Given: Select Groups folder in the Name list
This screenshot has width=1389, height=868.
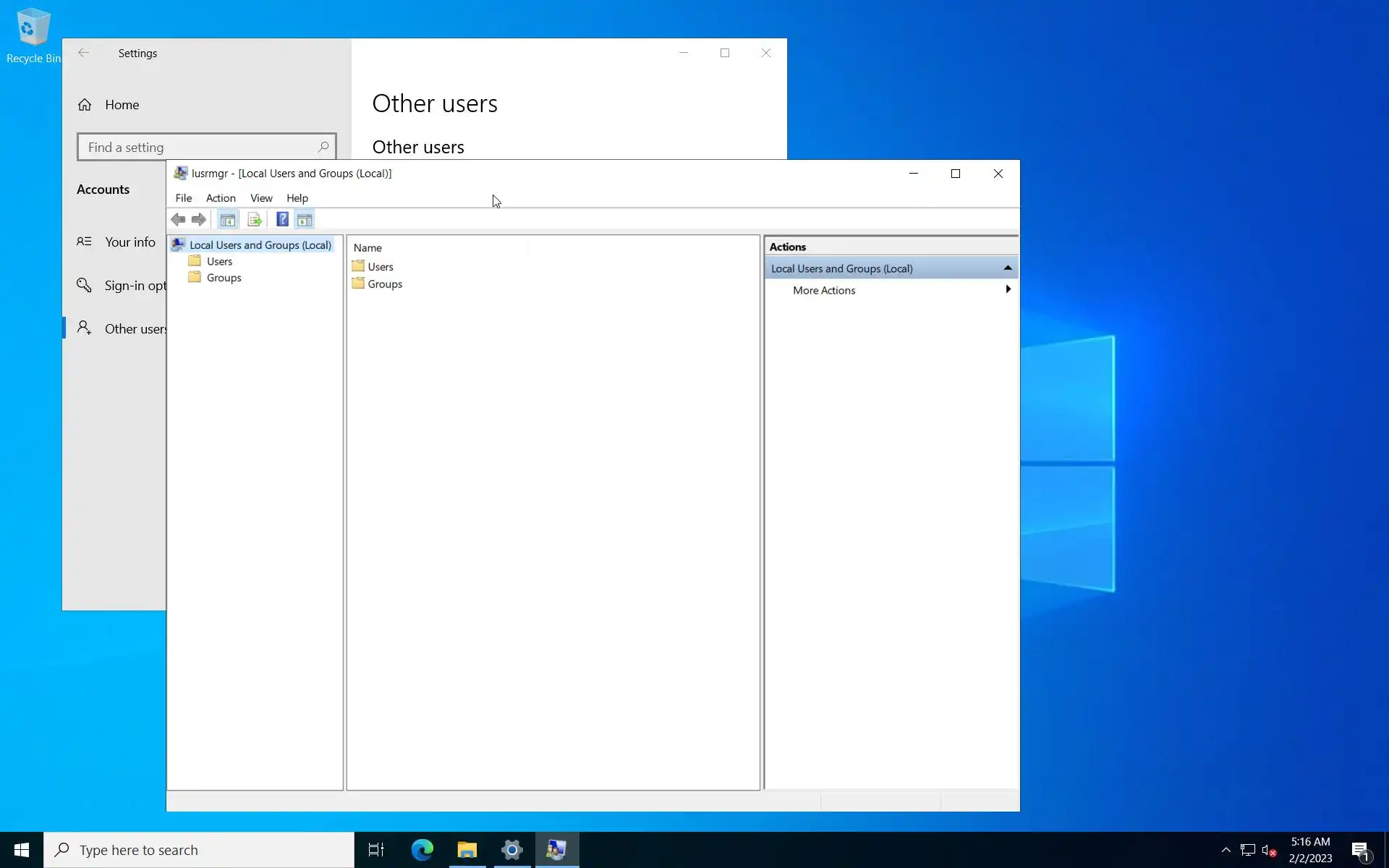Looking at the screenshot, I should point(384,284).
